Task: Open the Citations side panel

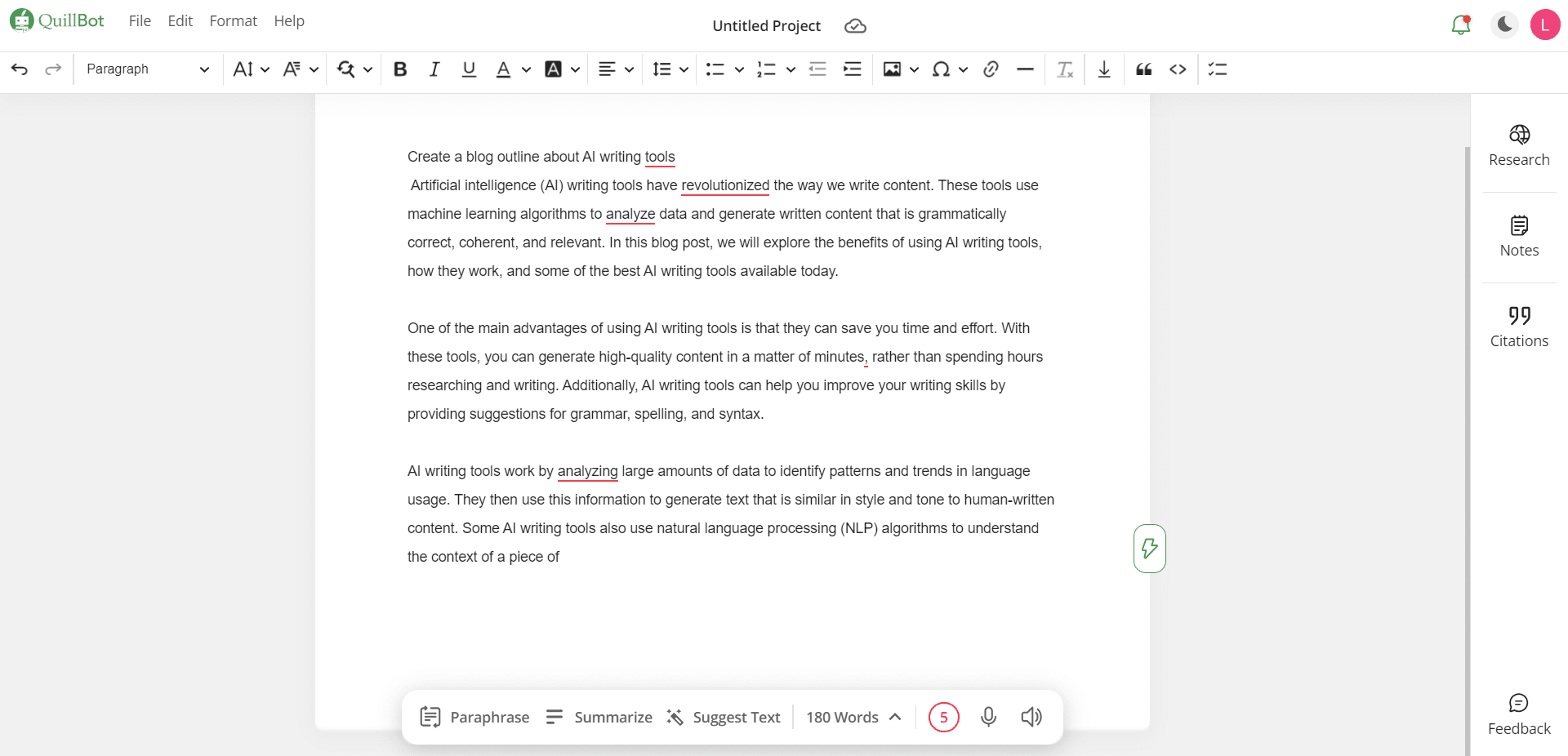Action: [x=1519, y=327]
